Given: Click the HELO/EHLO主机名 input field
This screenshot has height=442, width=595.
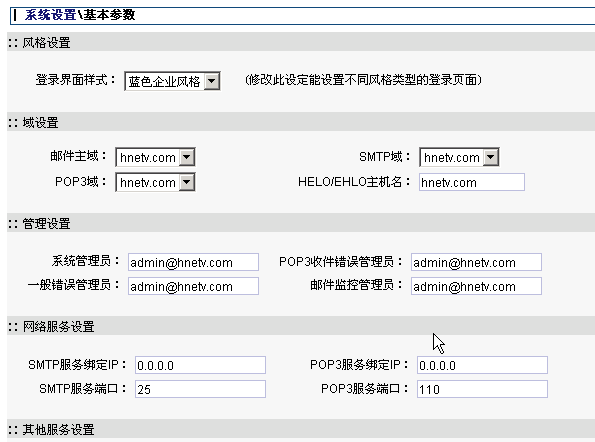Looking at the screenshot, I should (472, 182).
